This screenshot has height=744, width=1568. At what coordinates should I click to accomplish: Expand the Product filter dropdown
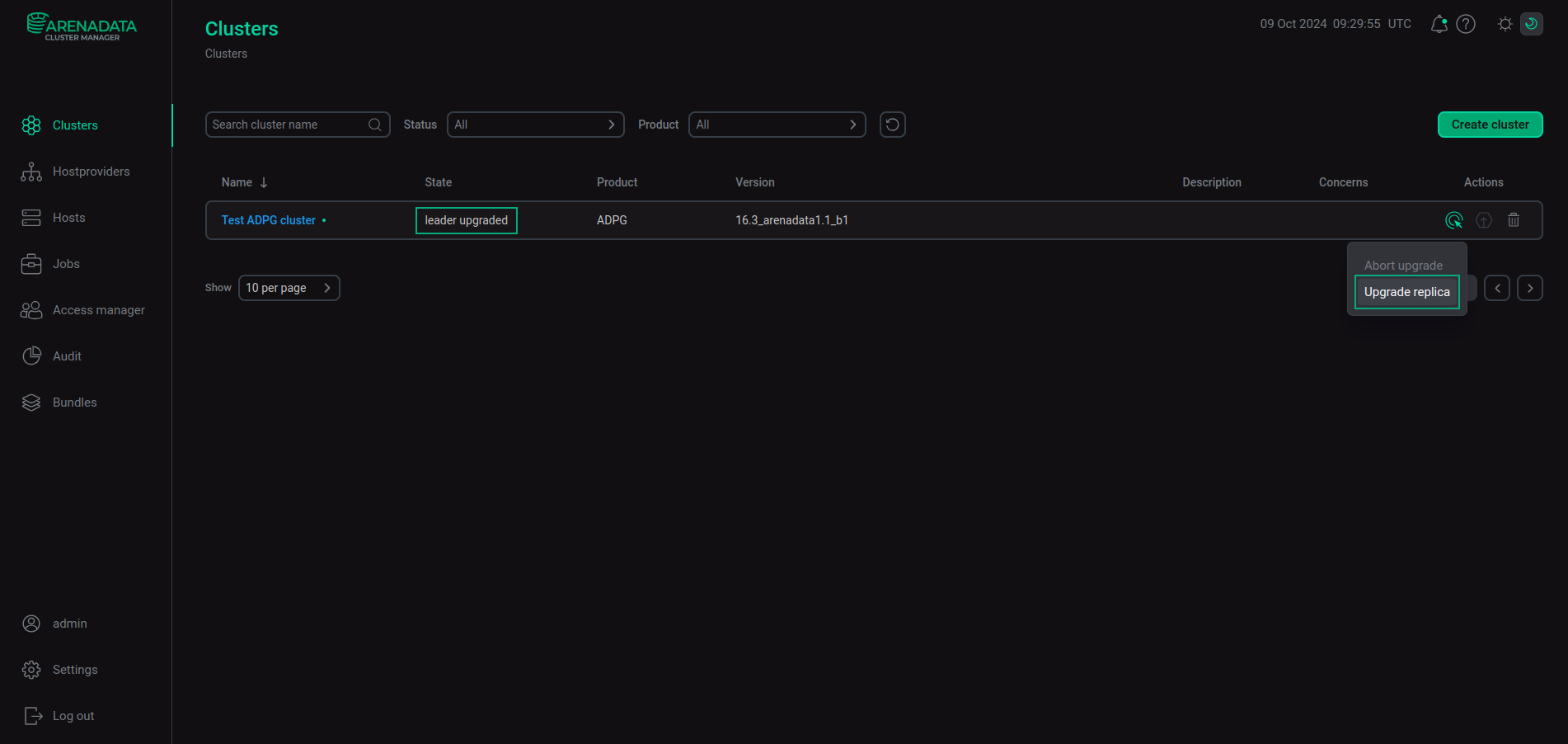click(x=777, y=125)
